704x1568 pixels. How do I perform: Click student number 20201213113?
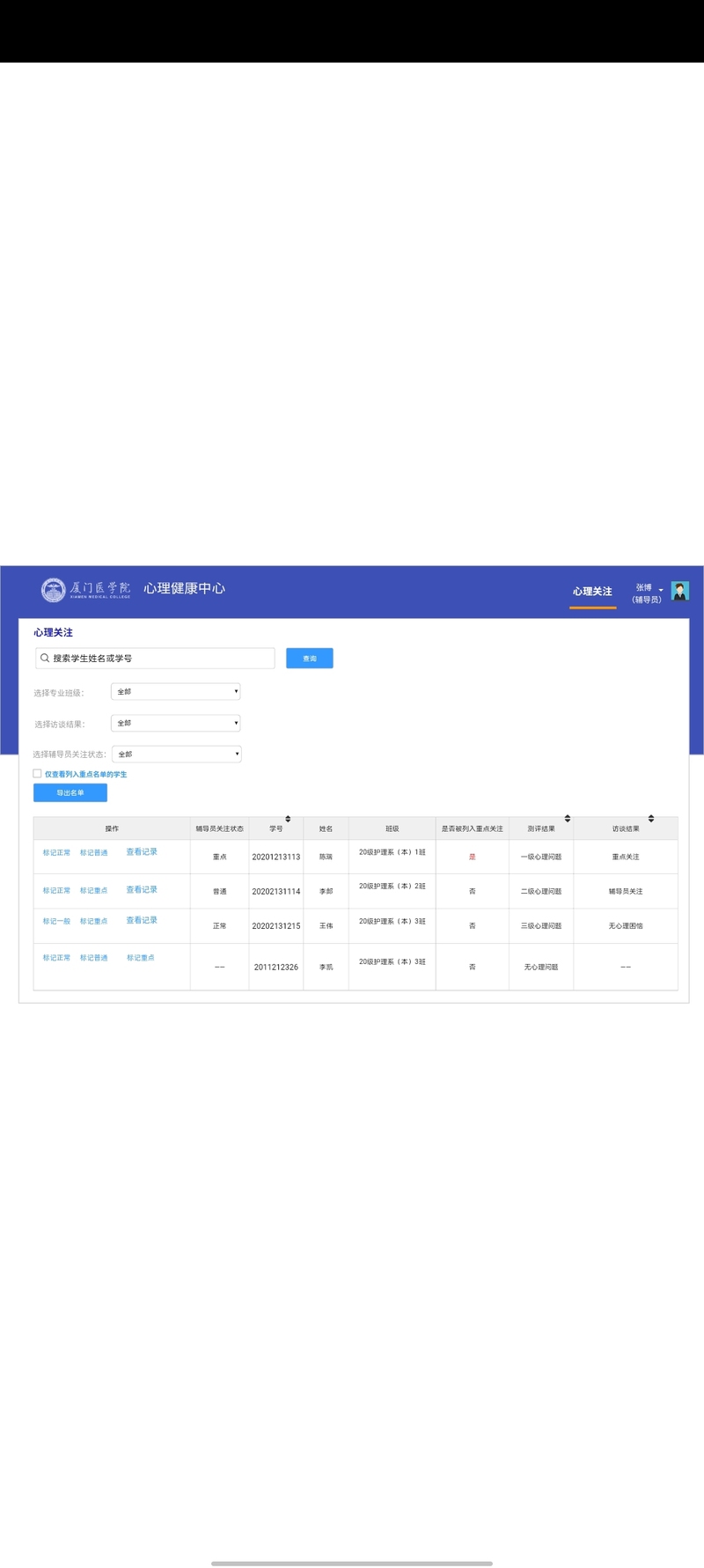tap(276, 857)
